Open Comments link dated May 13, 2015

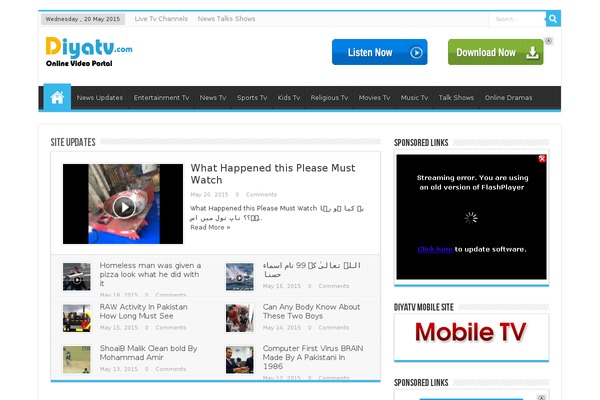171,369
